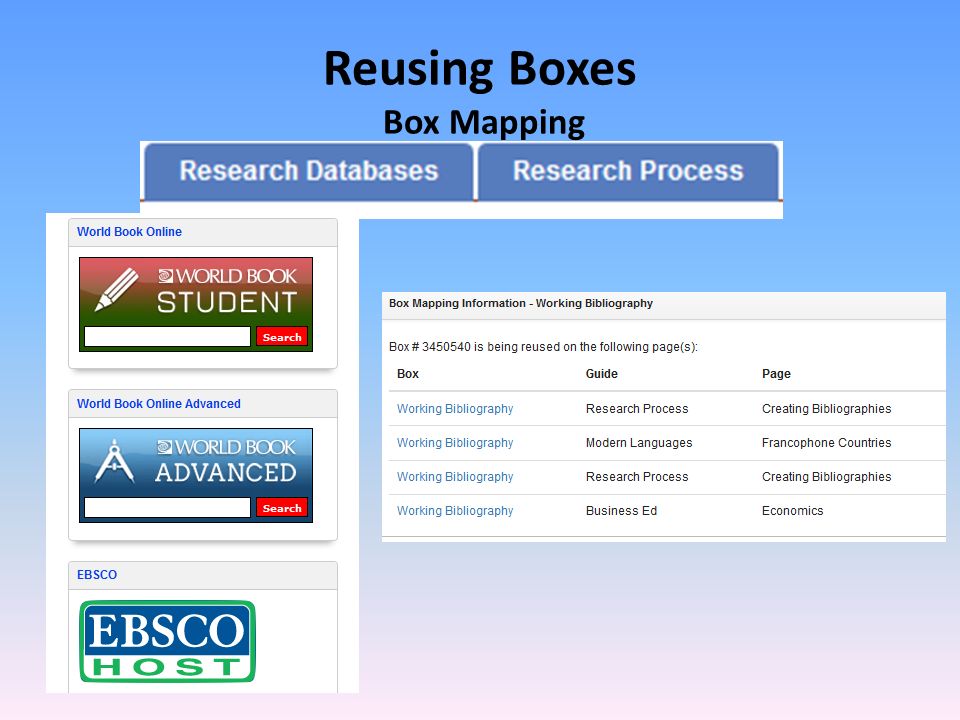Click the EBSCO Host logo

pyautogui.click(x=167, y=641)
